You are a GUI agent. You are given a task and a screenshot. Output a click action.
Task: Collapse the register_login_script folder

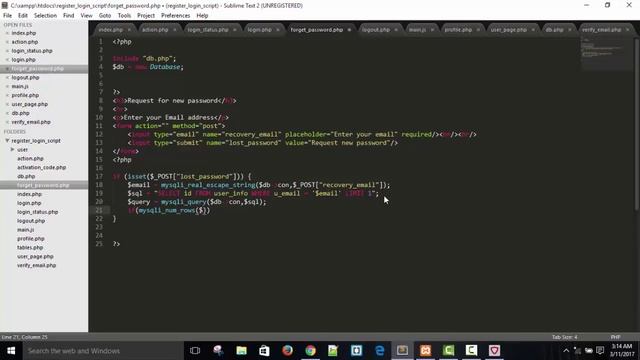point(7,140)
